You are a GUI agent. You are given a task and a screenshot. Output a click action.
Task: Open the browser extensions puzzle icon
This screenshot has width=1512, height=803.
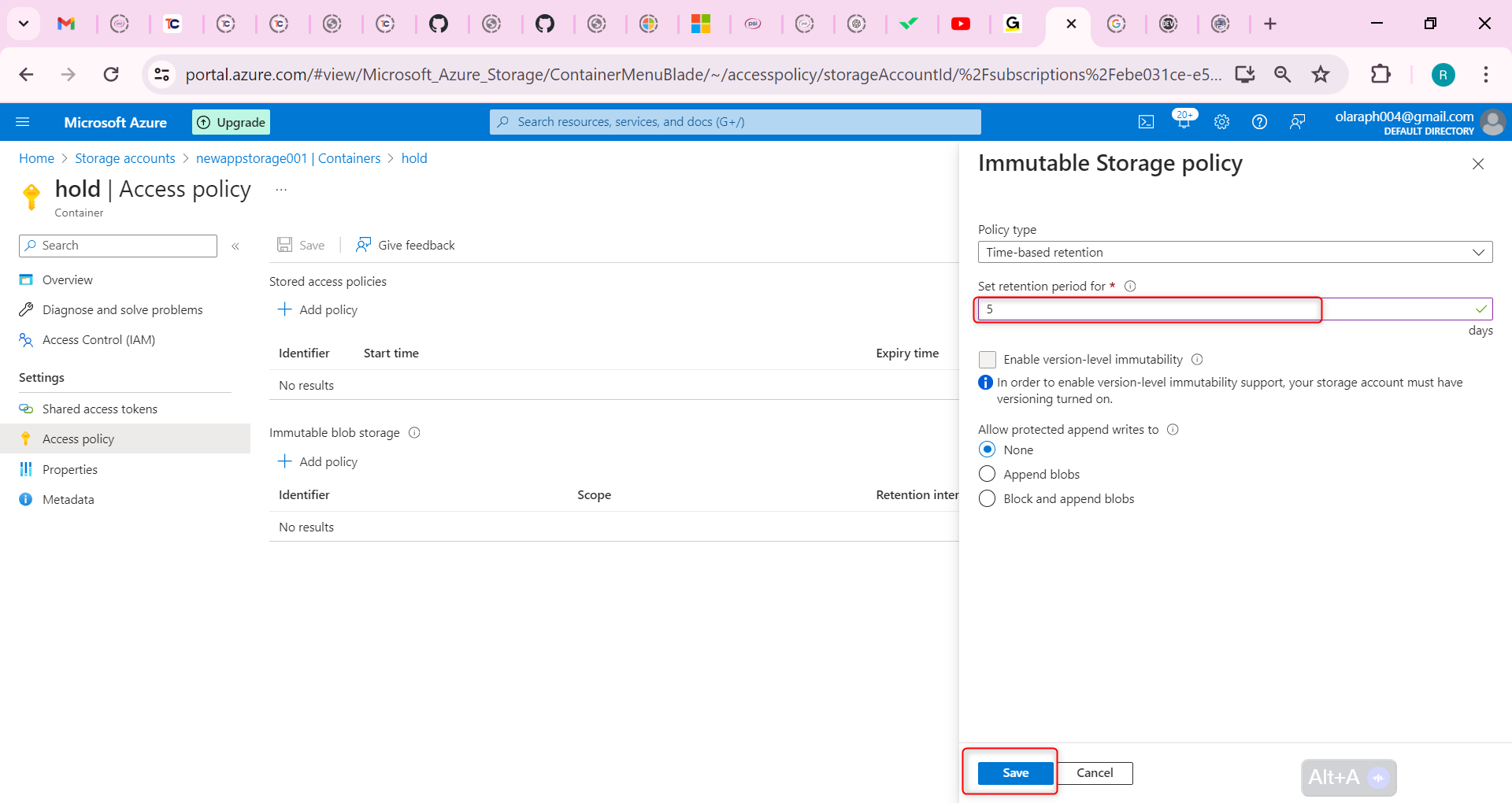click(1380, 75)
